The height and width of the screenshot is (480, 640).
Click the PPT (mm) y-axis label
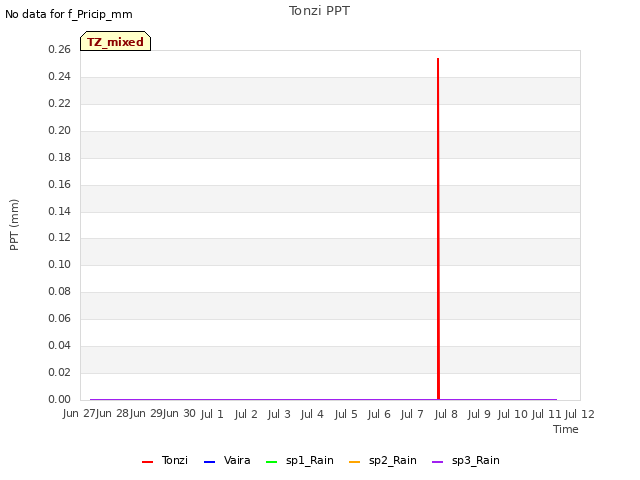pyautogui.click(x=14, y=225)
